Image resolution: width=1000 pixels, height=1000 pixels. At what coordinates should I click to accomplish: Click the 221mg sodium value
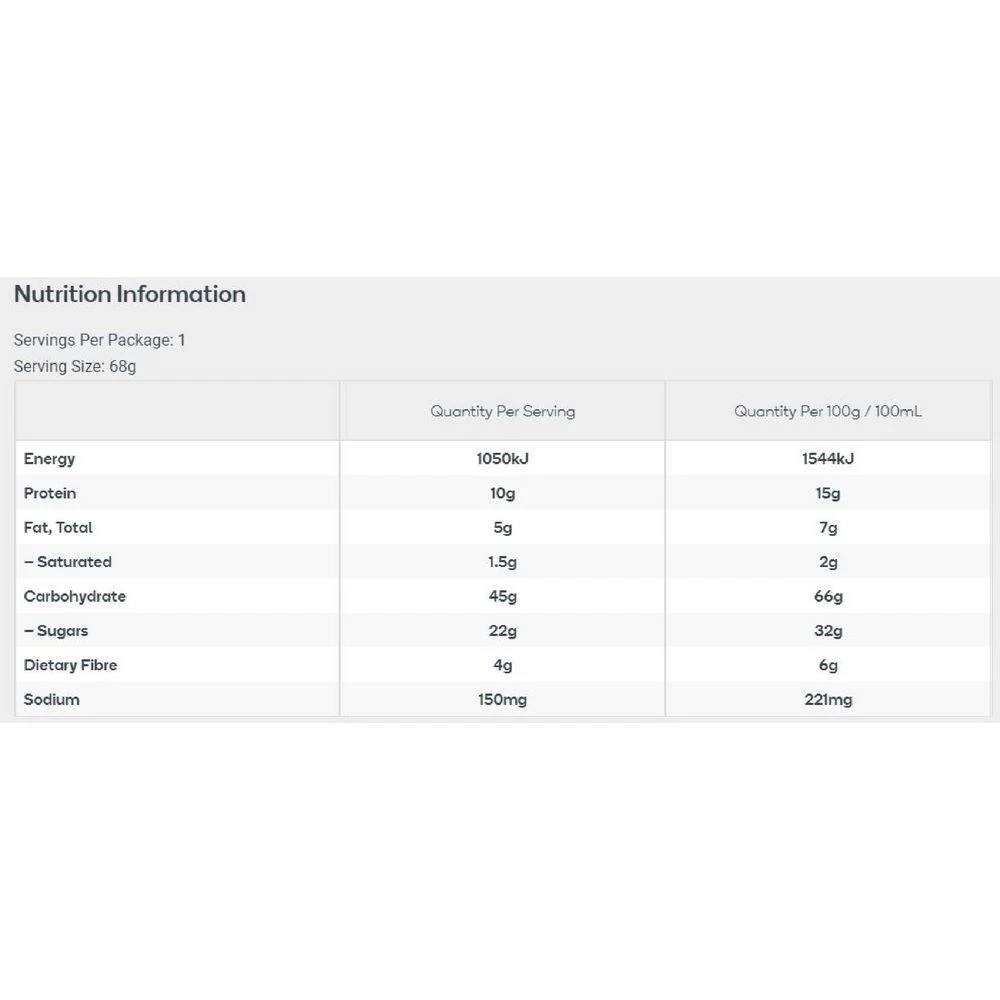tap(828, 699)
